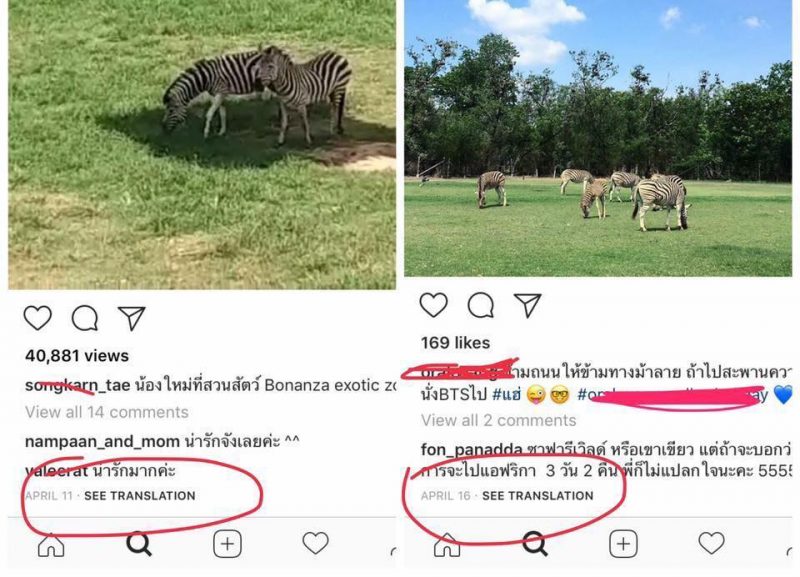Open Search tab in left screen
The height and width of the screenshot is (577, 800).
pos(139,544)
